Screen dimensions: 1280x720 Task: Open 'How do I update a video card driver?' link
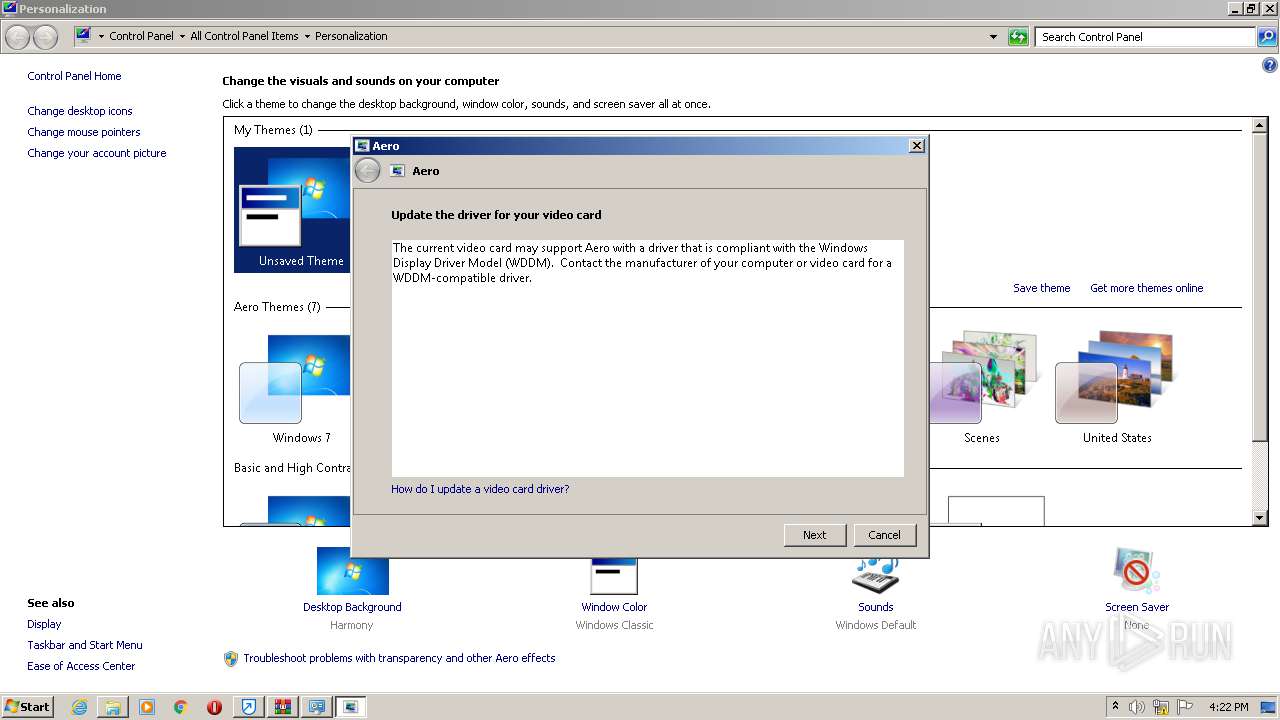click(480, 489)
